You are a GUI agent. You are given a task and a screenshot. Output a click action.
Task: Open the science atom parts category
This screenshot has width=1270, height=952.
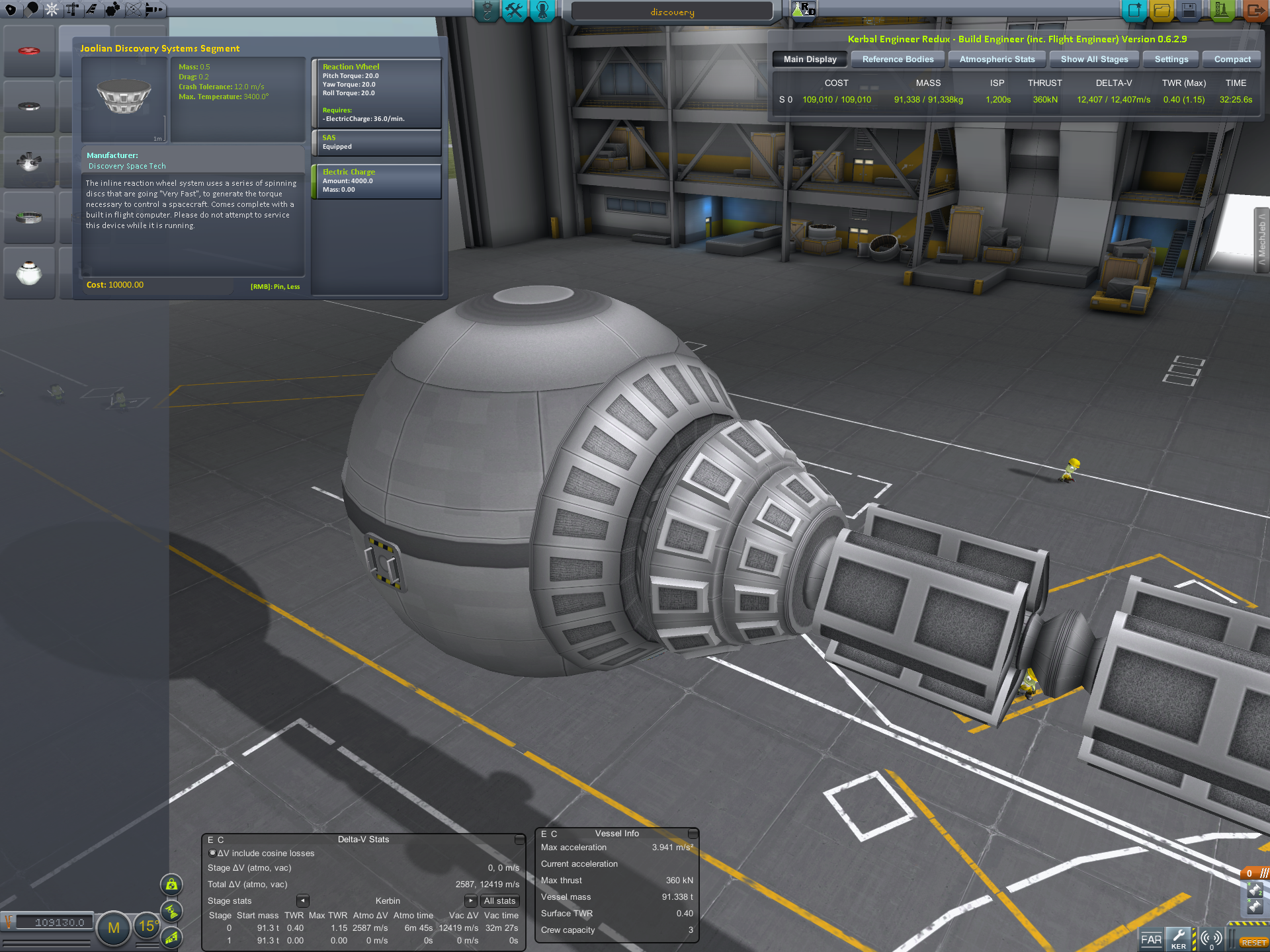(x=133, y=9)
